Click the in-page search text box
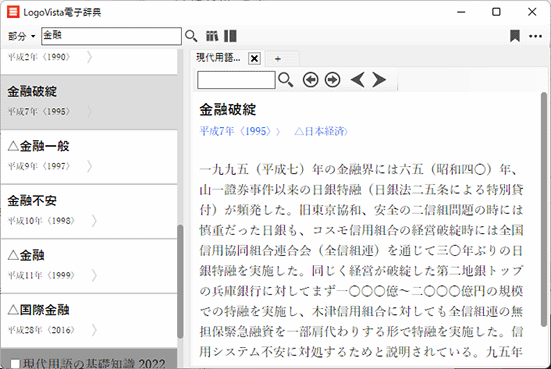Screen dimensions: 551x369 236,80
